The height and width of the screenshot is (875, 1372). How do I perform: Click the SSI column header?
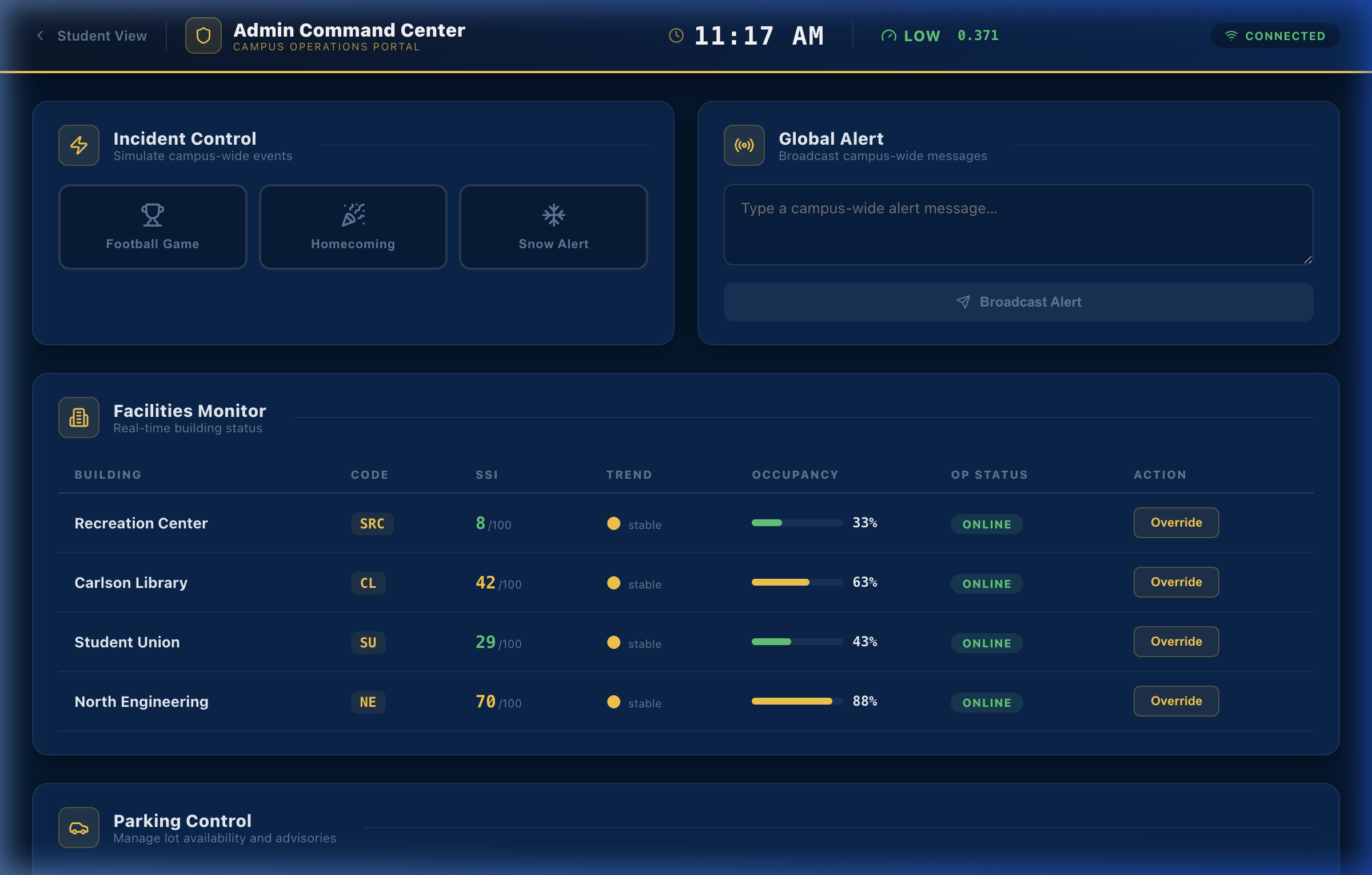click(487, 475)
